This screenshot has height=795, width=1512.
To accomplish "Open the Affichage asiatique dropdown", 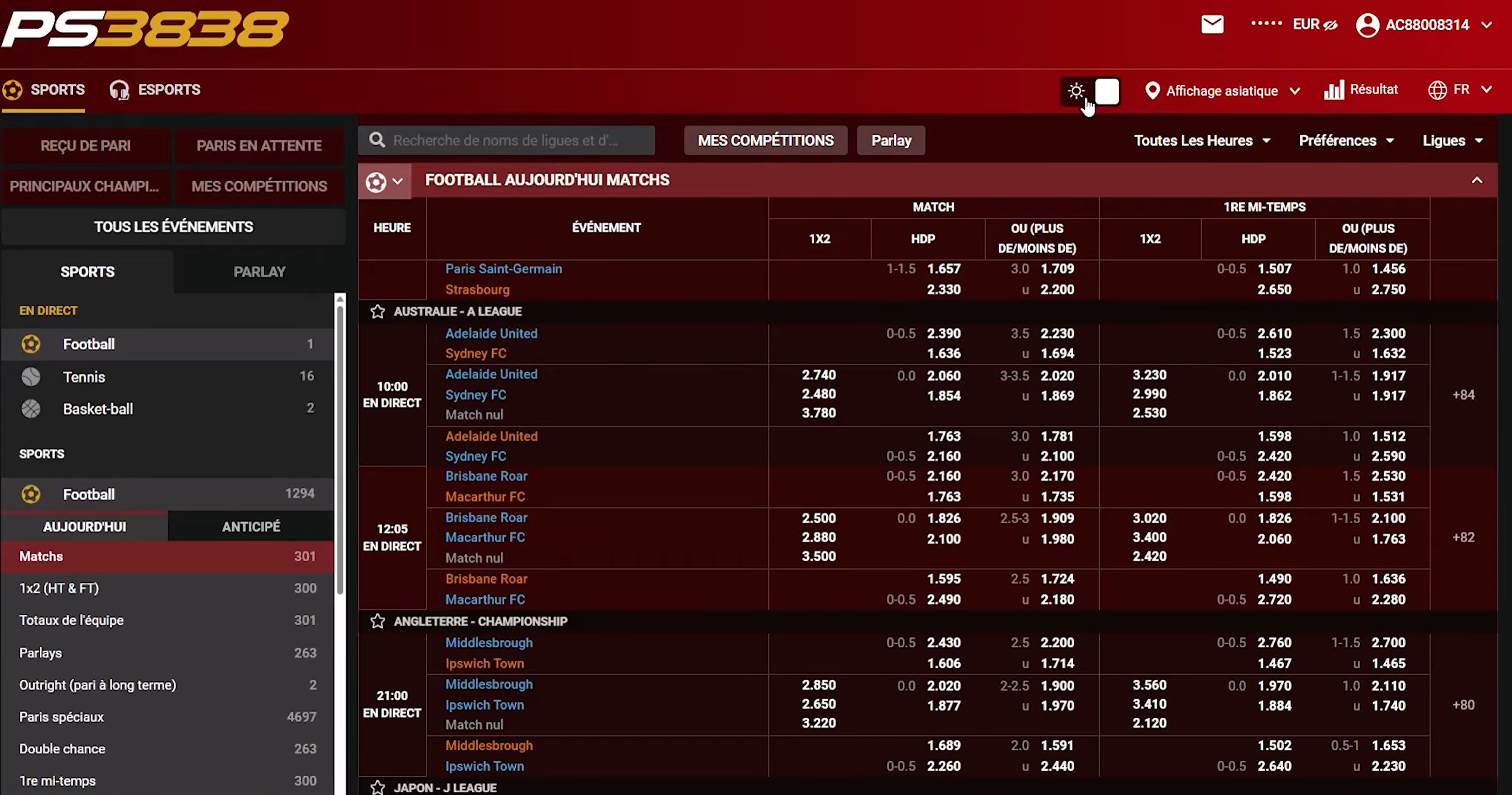I will 1222,91.
